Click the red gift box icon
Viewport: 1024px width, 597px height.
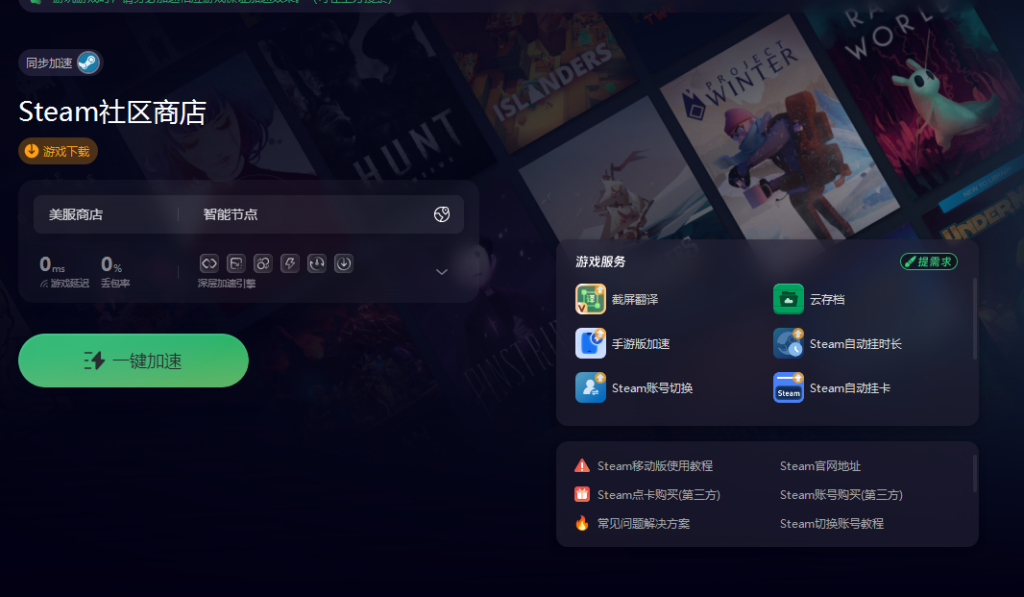[582, 494]
